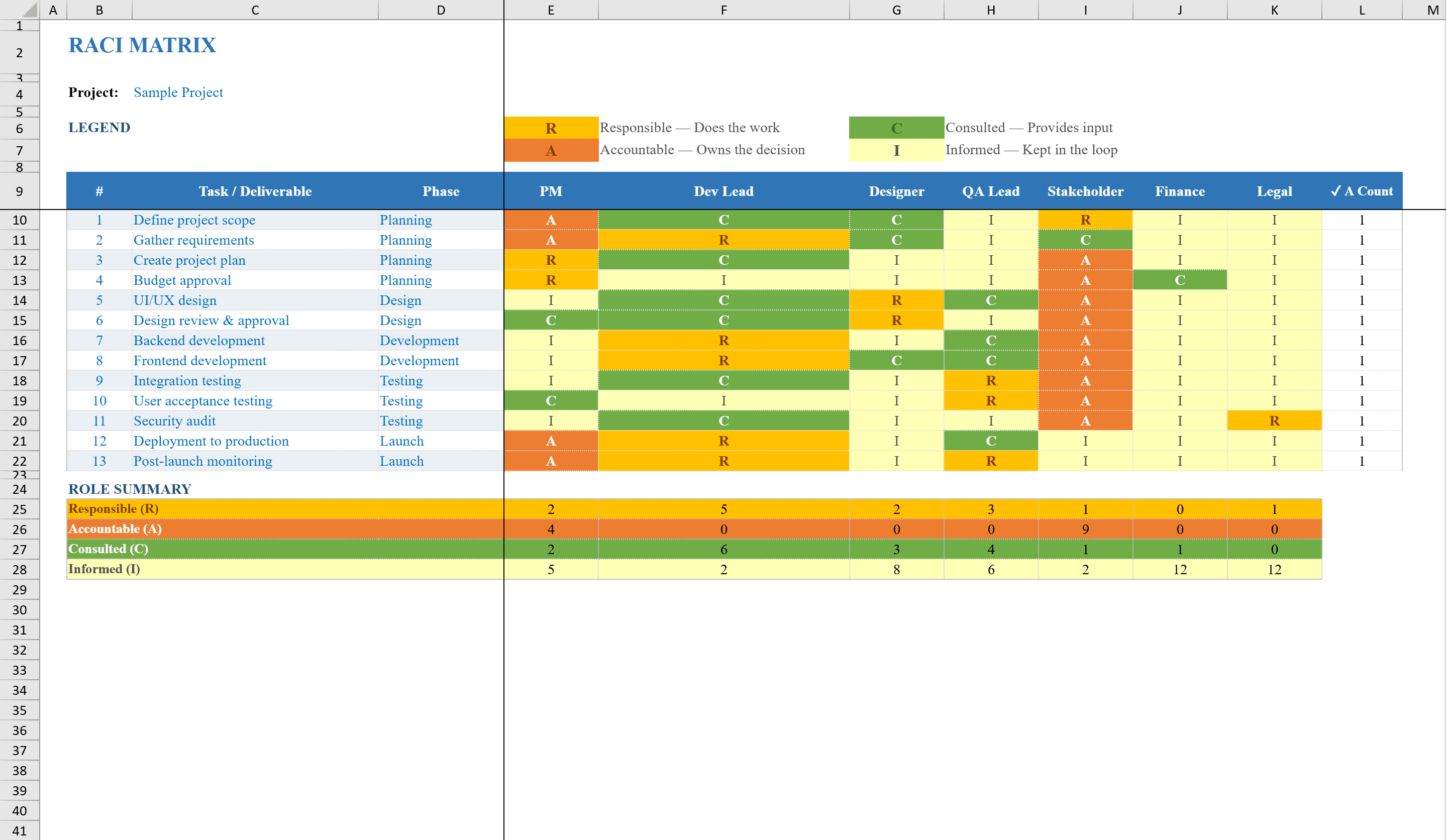Click the Planning phase cell for Budget approval
This screenshot has width=1447, height=840.
point(405,280)
